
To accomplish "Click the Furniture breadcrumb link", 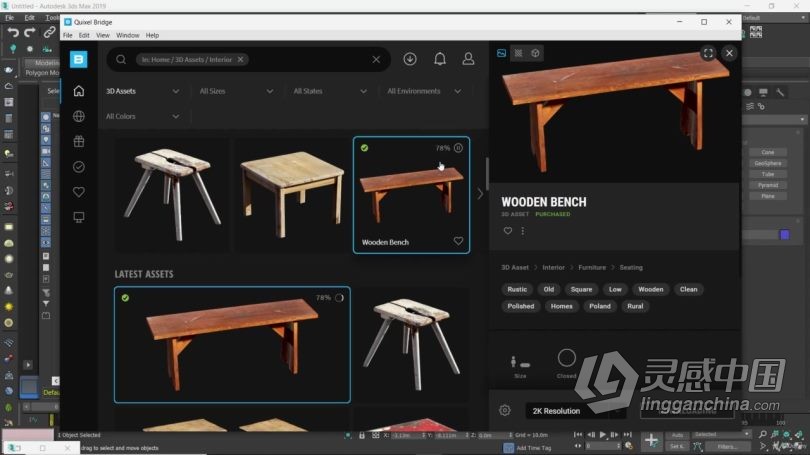I will tap(592, 268).
